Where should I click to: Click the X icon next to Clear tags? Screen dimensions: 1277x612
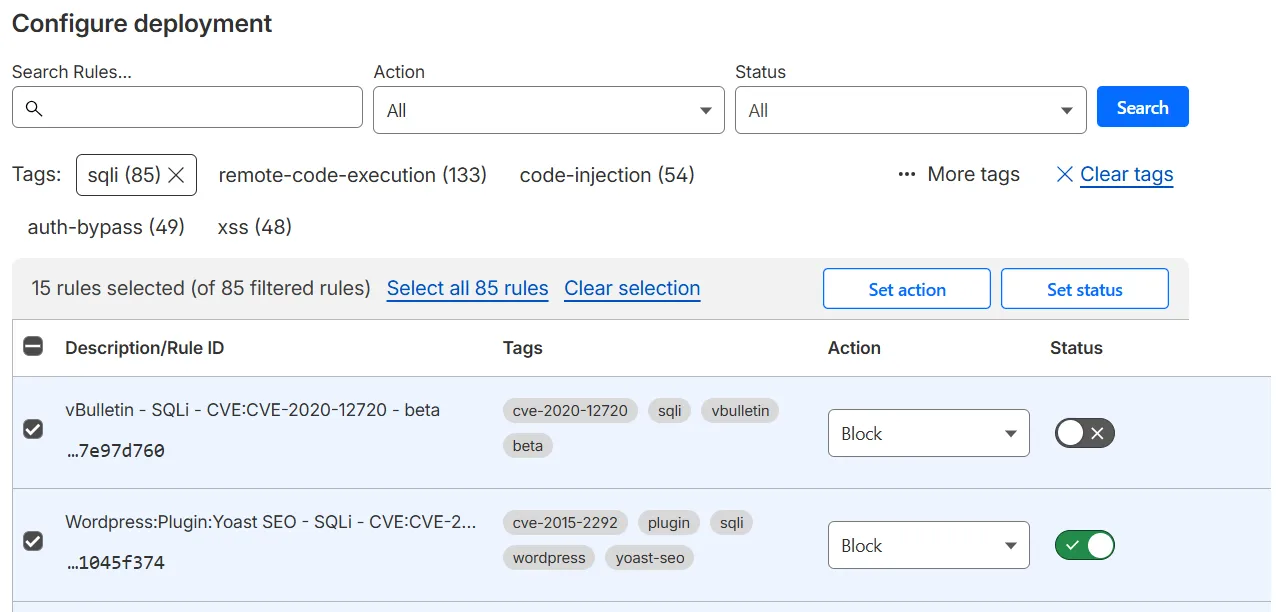1063,174
